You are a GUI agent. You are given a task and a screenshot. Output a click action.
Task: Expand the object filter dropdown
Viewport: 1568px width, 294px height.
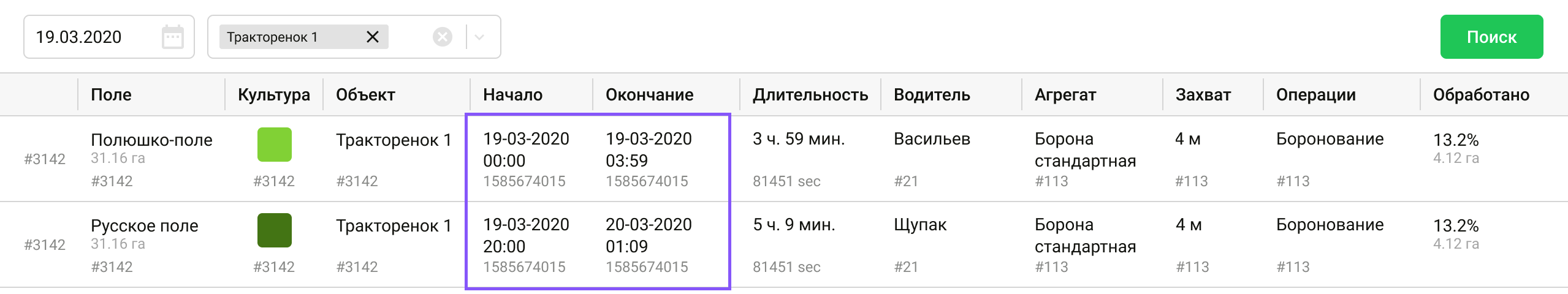coord(479,37)
